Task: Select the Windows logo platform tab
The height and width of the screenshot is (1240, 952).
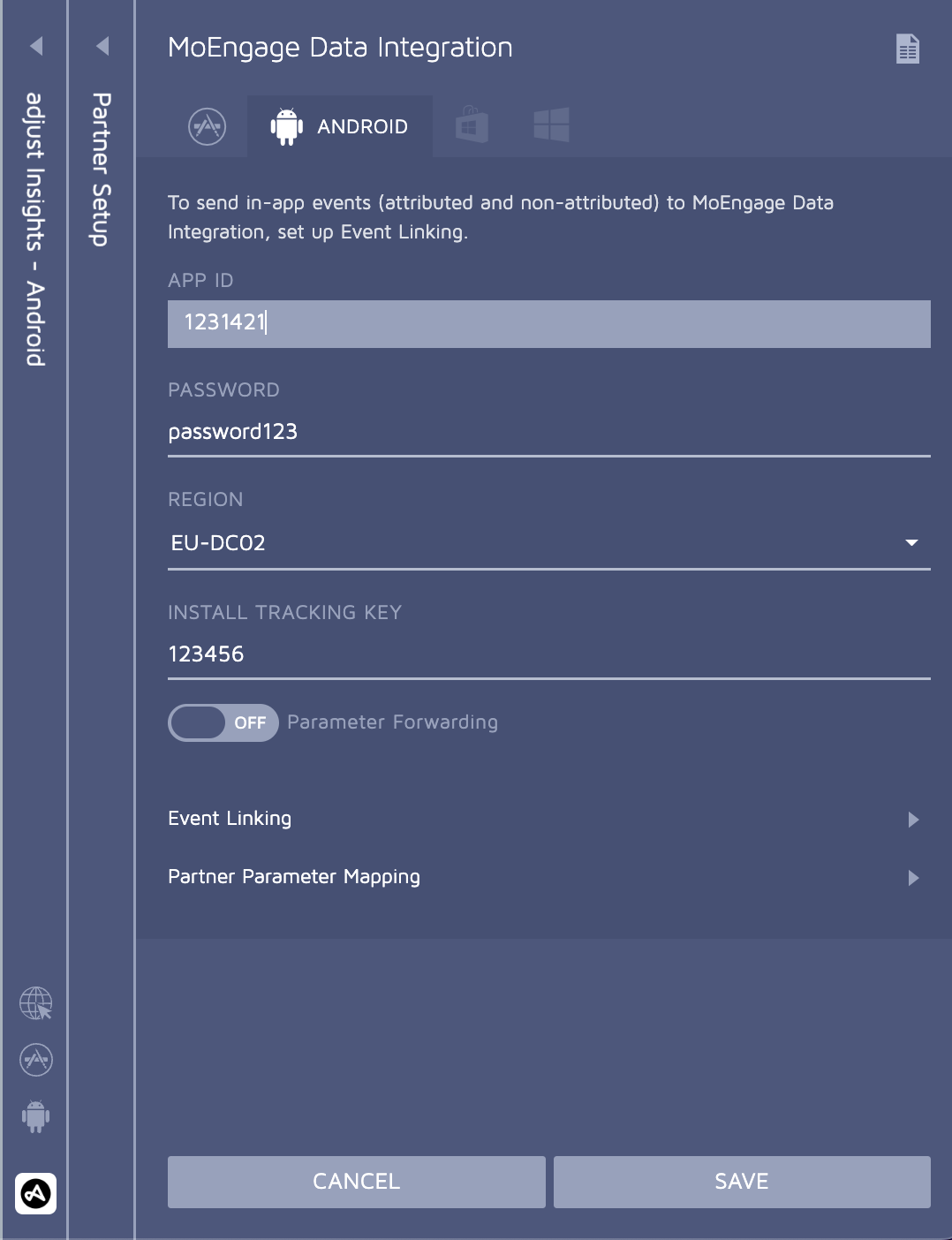Action: click(551, 125)
